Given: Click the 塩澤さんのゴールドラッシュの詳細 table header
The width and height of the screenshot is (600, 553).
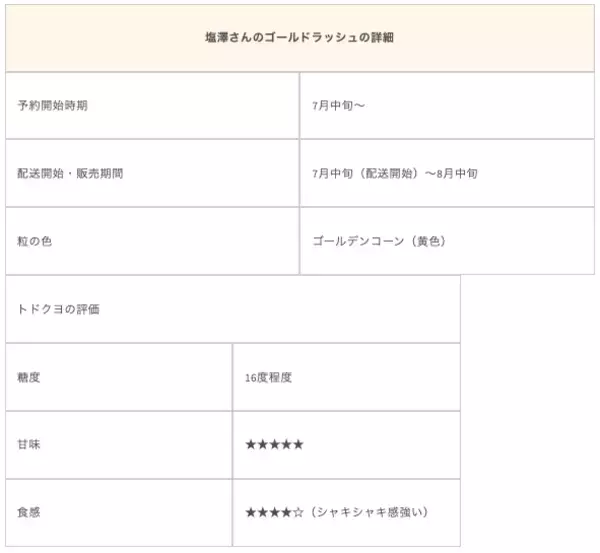Looking at the screenshot, I should coord(300,38).
